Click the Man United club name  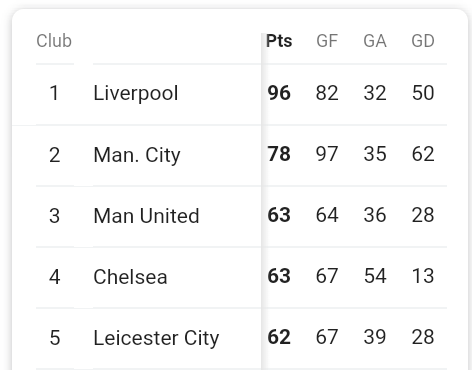click(x=146, y=216)
